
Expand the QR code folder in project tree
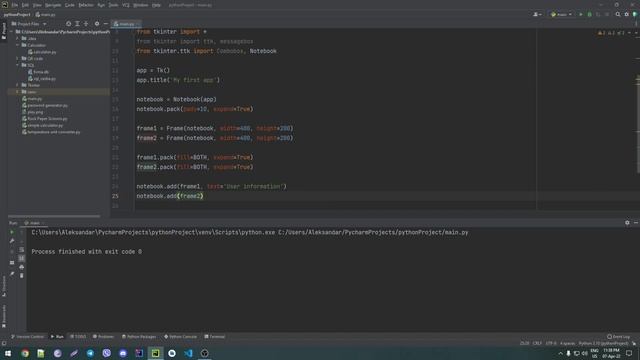18,58
